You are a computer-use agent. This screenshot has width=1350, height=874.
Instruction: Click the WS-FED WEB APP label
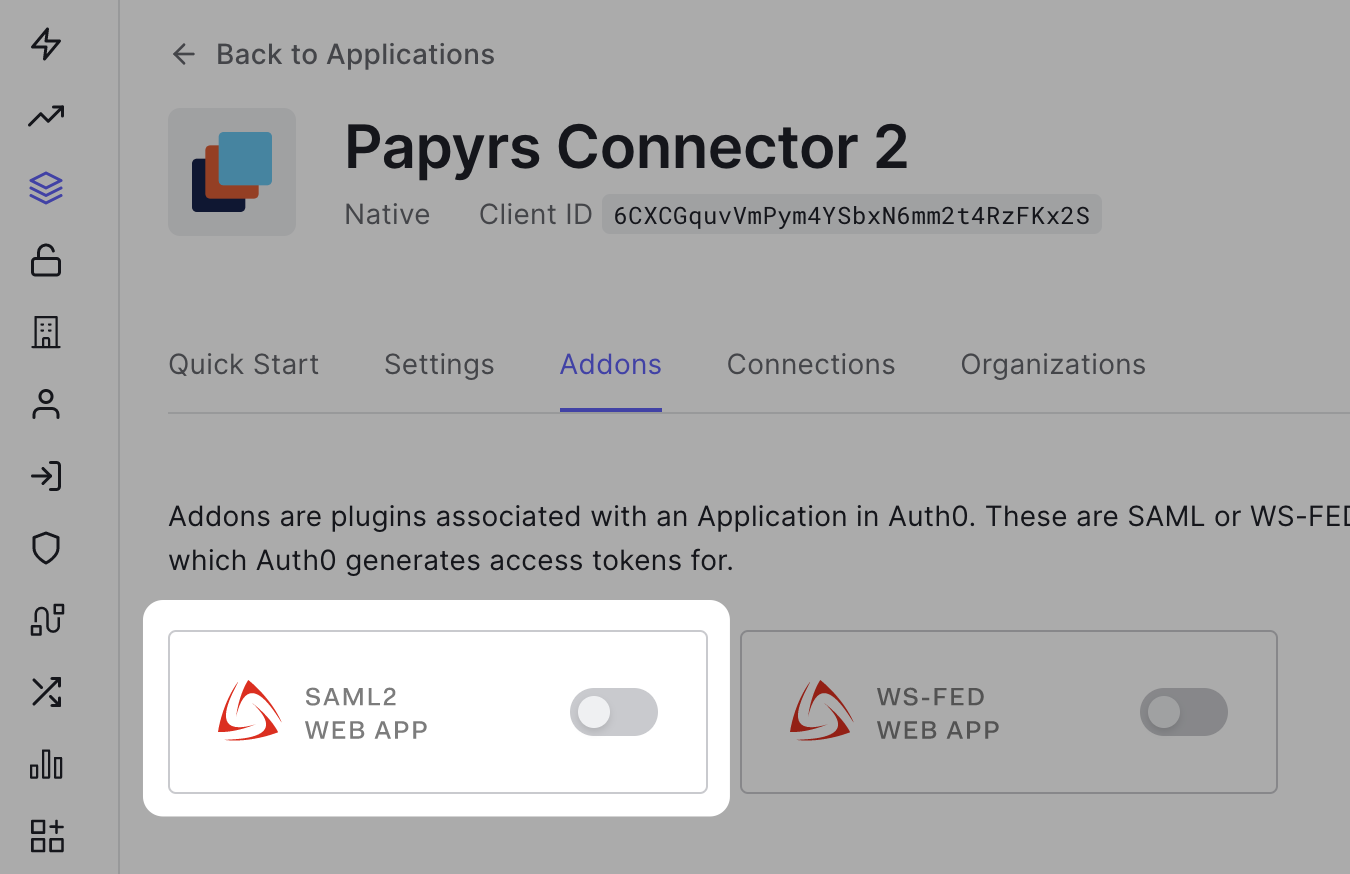point(938,713)
